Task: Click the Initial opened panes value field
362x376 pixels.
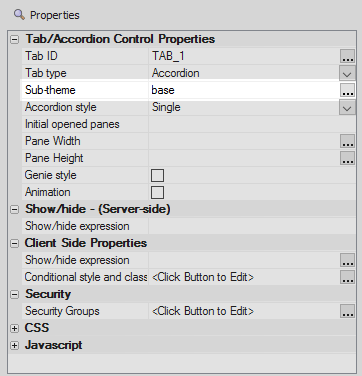Action: point(252,124)
